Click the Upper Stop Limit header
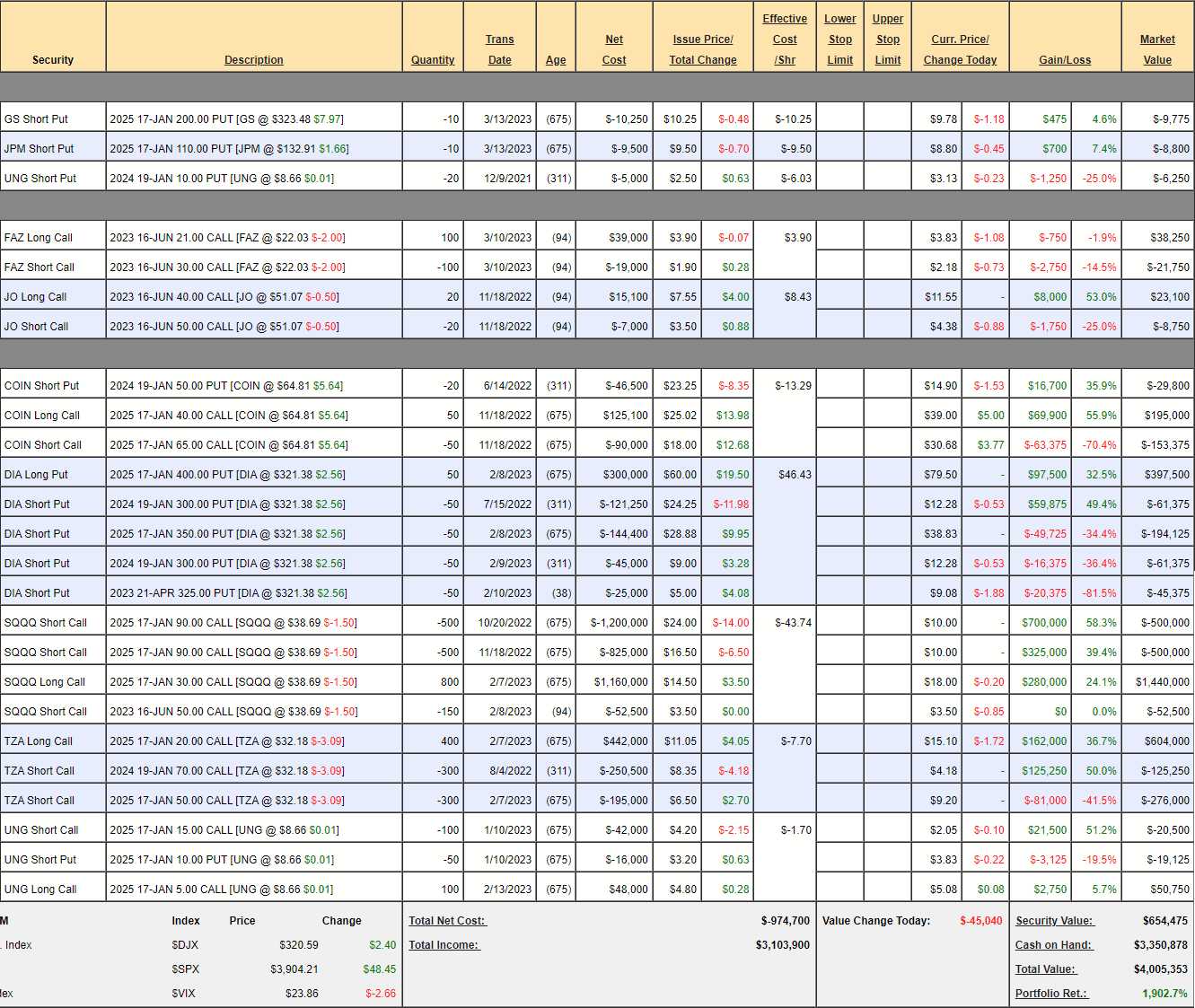 tap(888, 39)
